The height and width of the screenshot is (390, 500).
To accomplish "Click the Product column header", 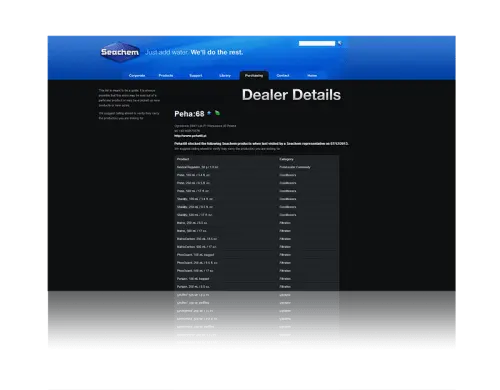I will pos(183,159).
